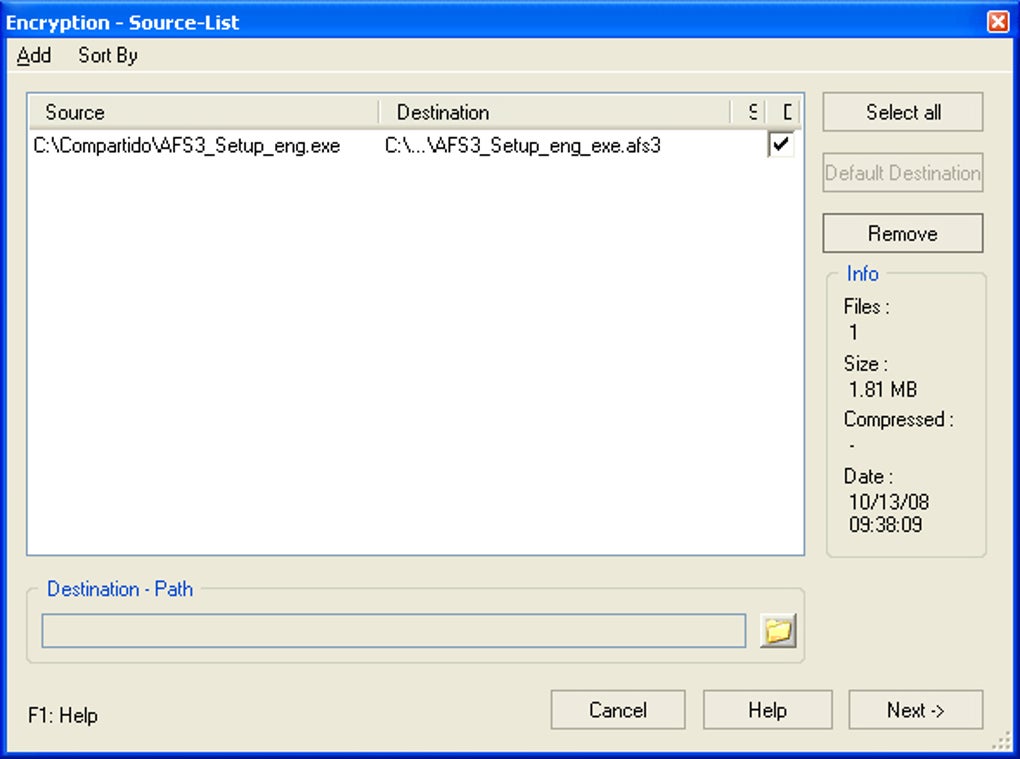This screenshot has width=1020, height=759.
Task: Uncheck the checkbox for AFS3_Setup_eng.exe
Action: pyautogui.click(x=779, y=144)
